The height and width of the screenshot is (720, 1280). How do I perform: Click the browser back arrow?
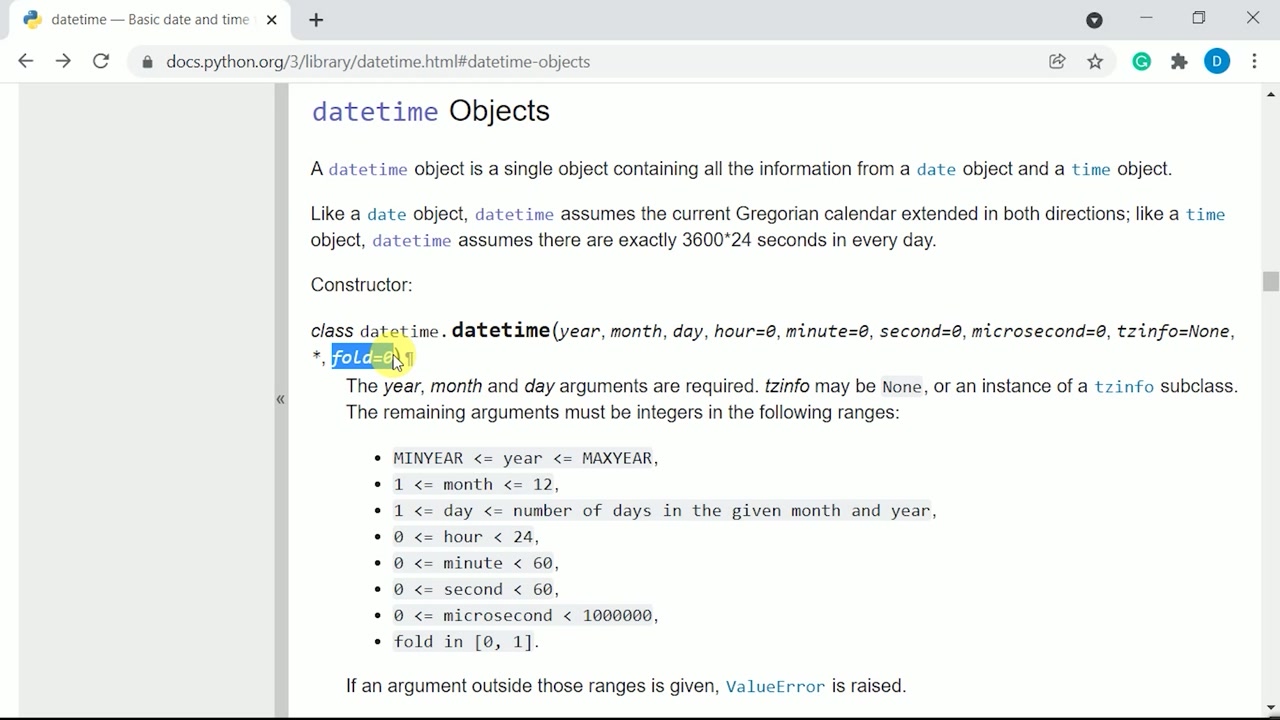26,61
